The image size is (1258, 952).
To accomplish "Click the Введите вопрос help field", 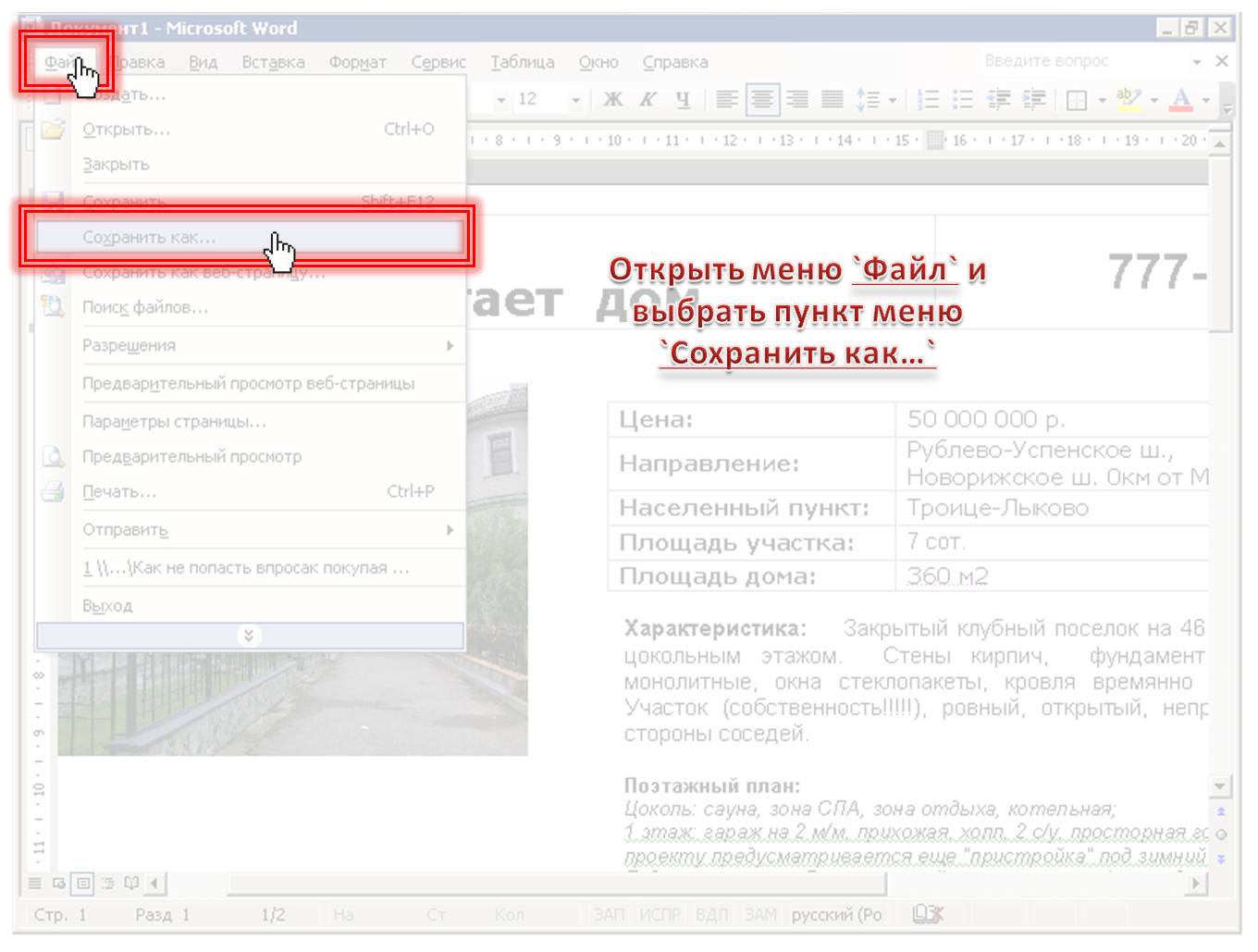I will 1083,61.
